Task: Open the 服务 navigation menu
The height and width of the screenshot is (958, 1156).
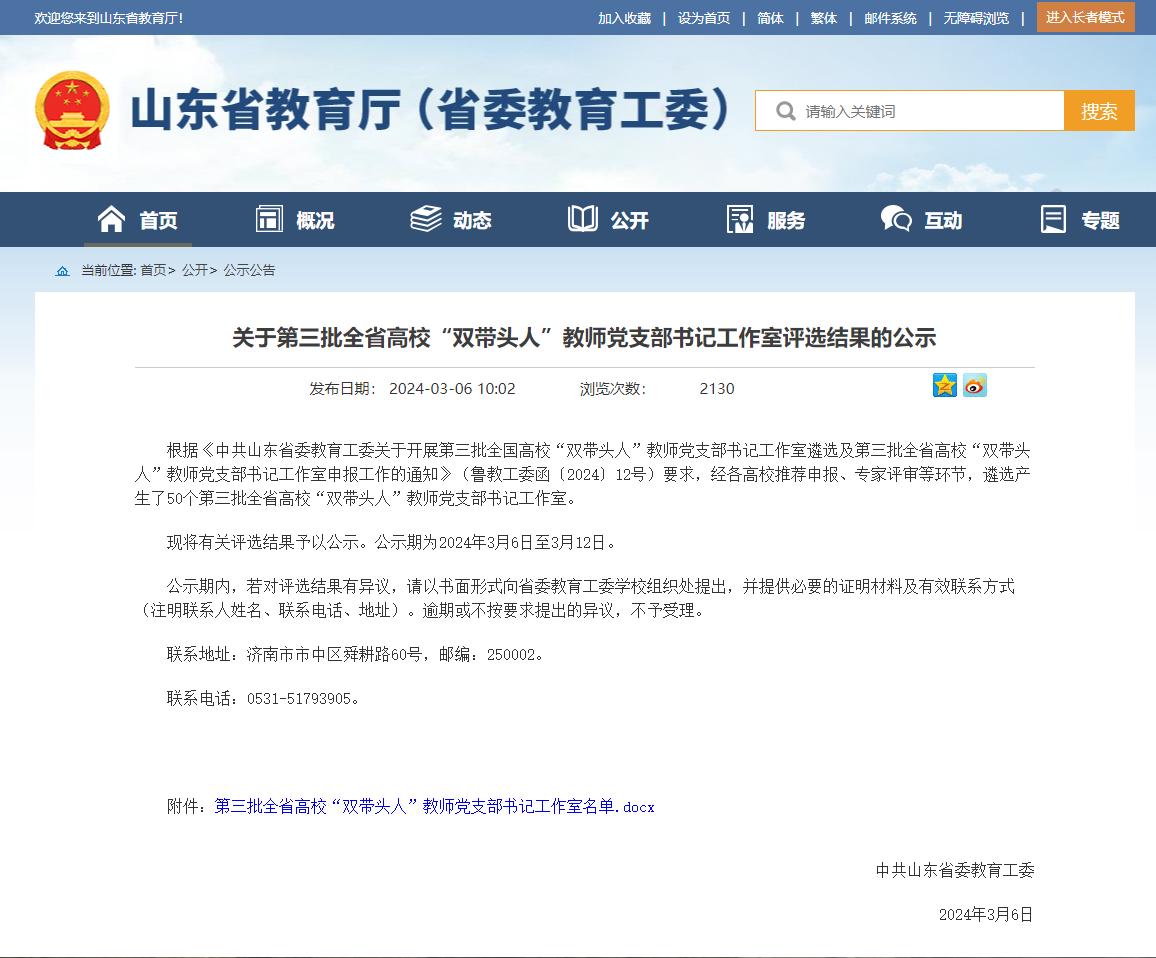Action: pyautogui.click(x=766, y=220)
